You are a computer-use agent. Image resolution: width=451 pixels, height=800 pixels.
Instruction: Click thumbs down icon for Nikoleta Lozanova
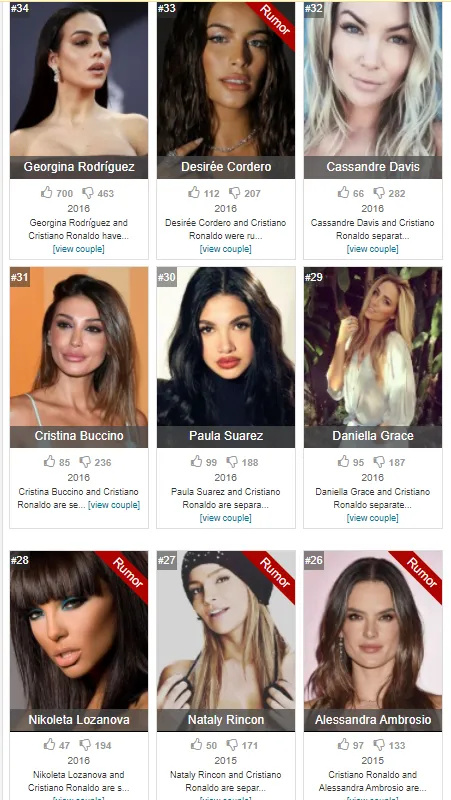pos(85,745)
